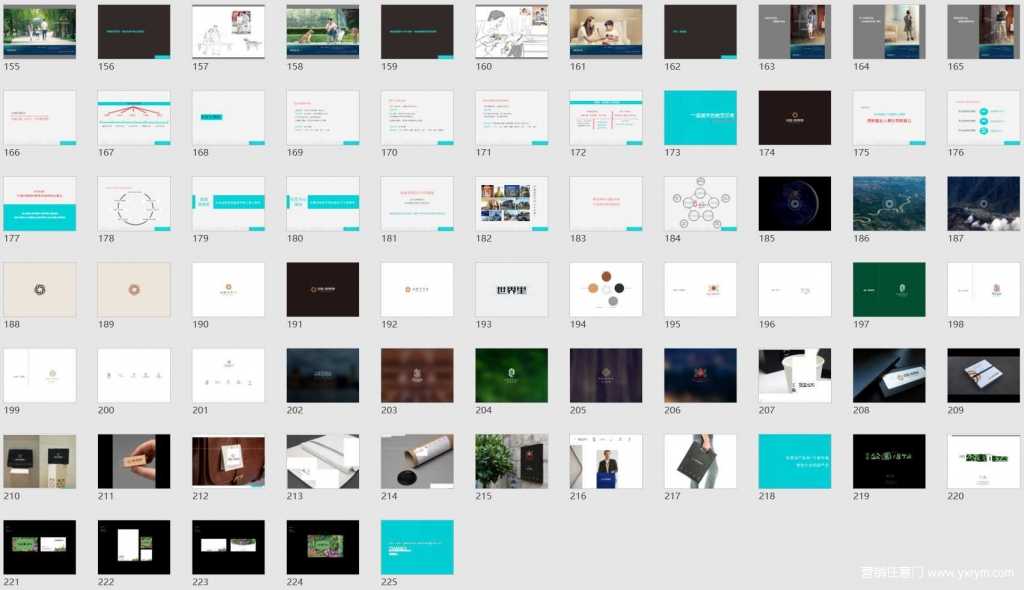
Task: Open slide 211 with the hand holding a card
Action: pos(134,461)
